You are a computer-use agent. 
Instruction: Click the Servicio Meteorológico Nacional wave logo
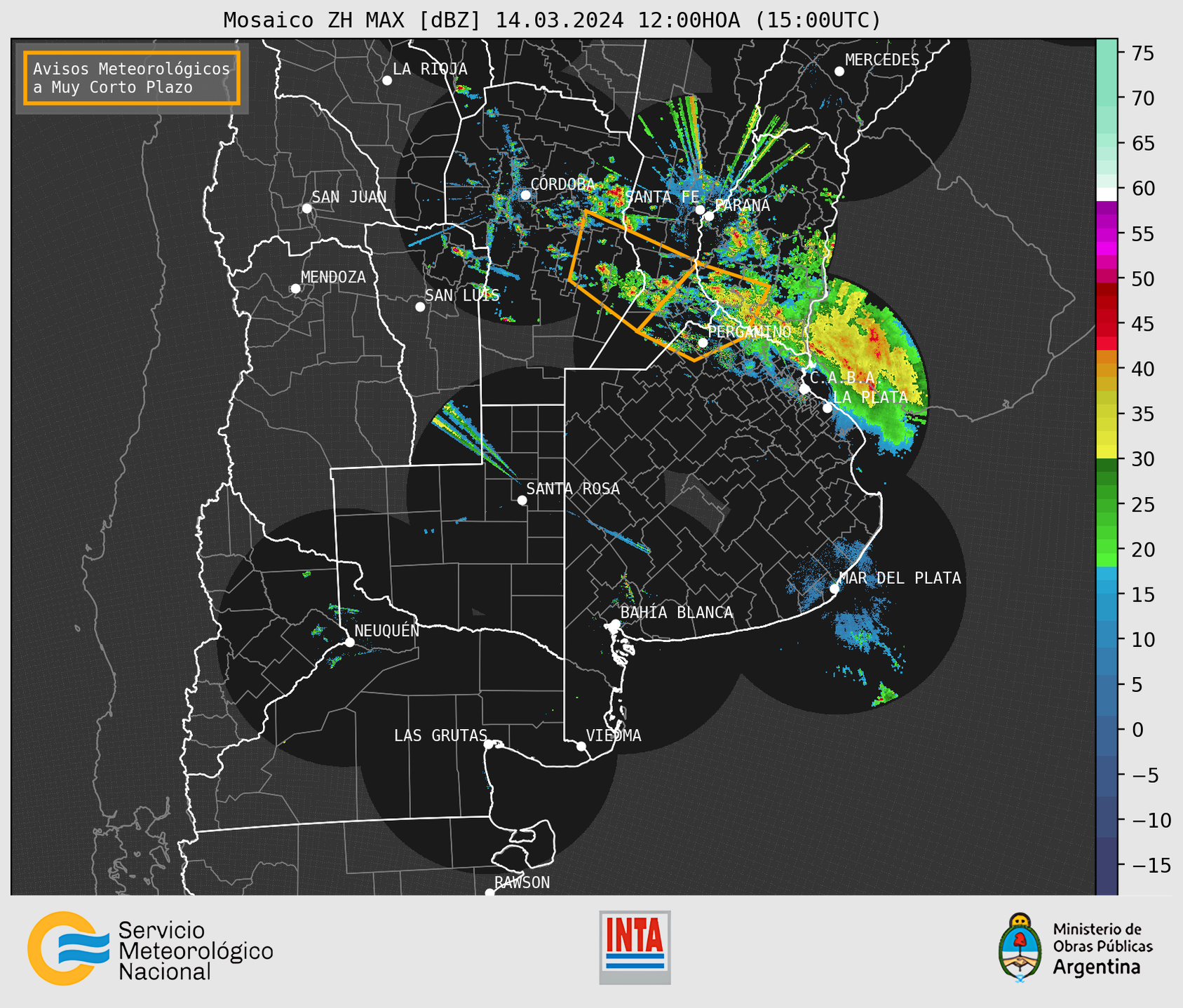[69, 948]
